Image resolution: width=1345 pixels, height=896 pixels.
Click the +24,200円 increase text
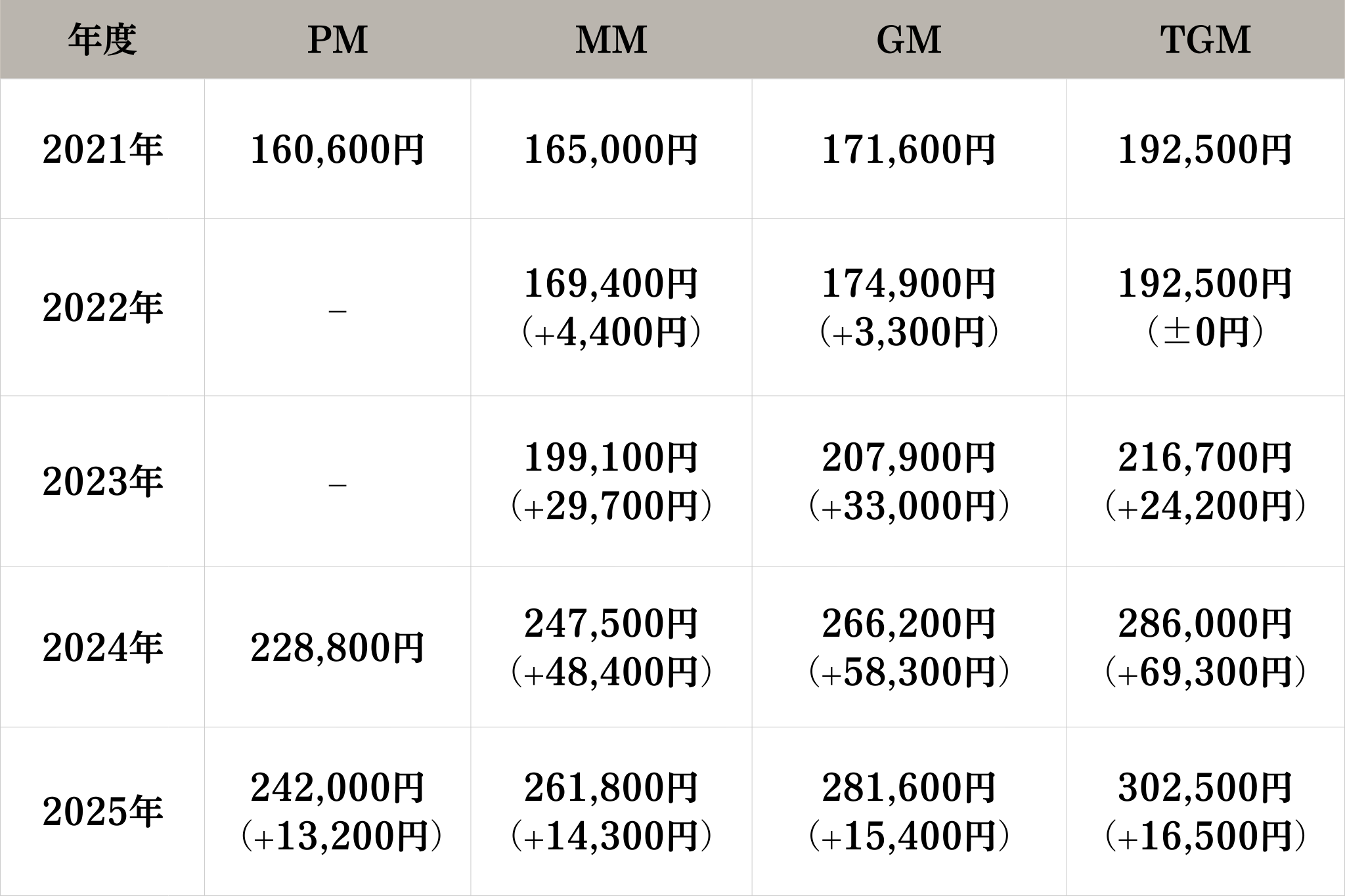click(1205, 507)
